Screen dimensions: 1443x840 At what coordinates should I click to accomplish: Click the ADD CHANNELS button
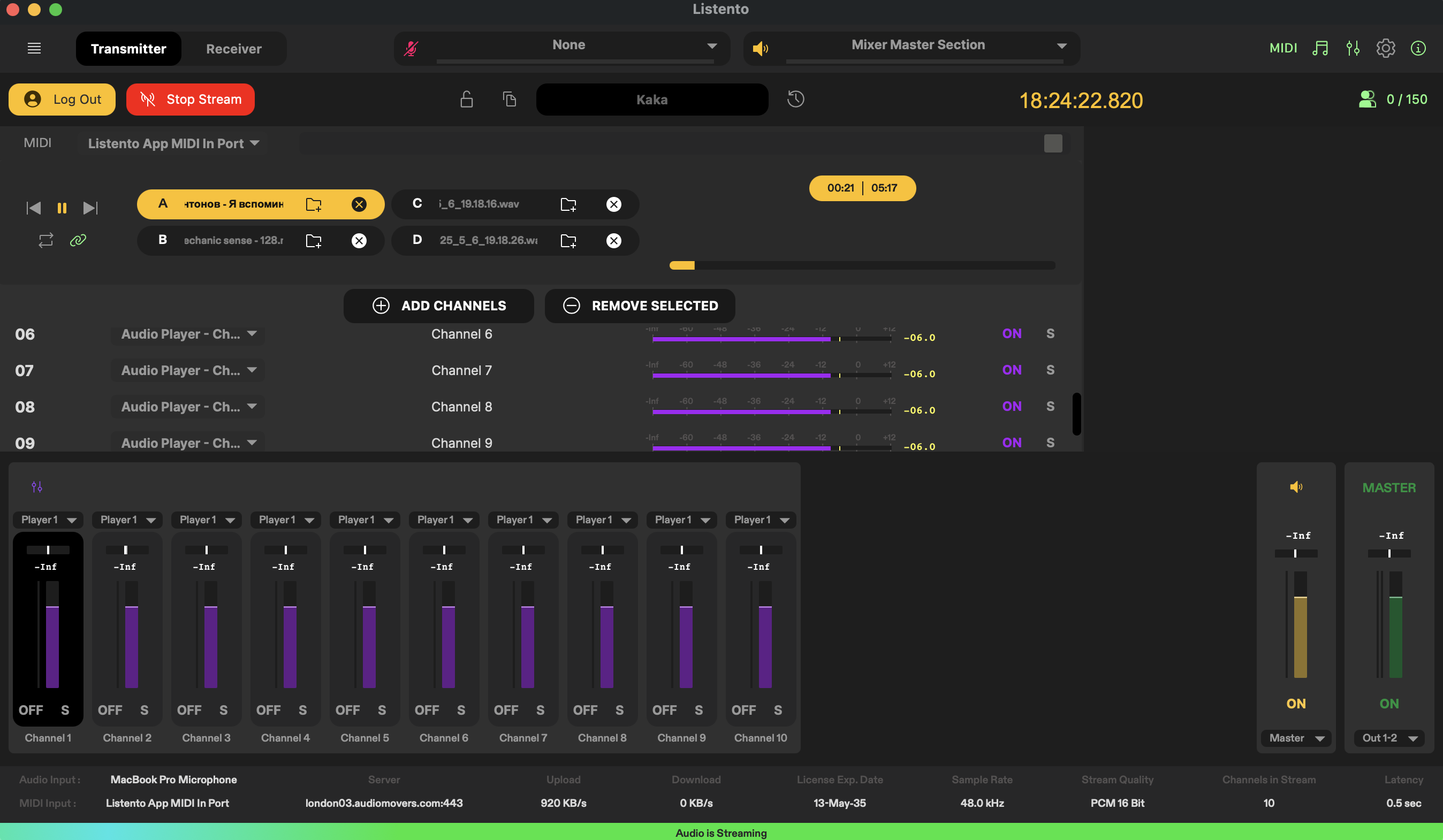(x=438, y=306)
